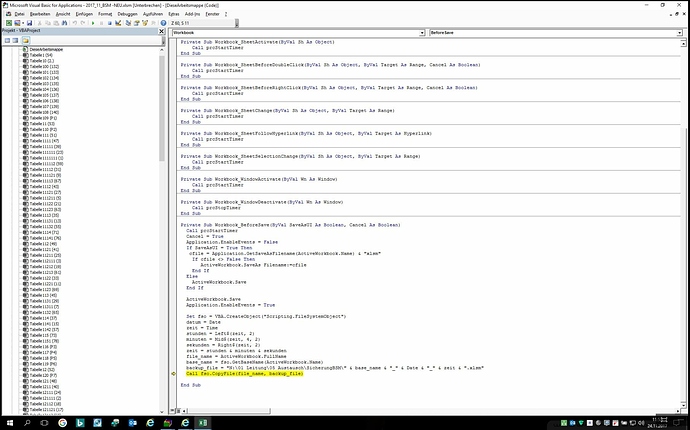Click the yellow execution arrow in margin
The height and width of the screenshot is (430, 690).
click(173, 373)
